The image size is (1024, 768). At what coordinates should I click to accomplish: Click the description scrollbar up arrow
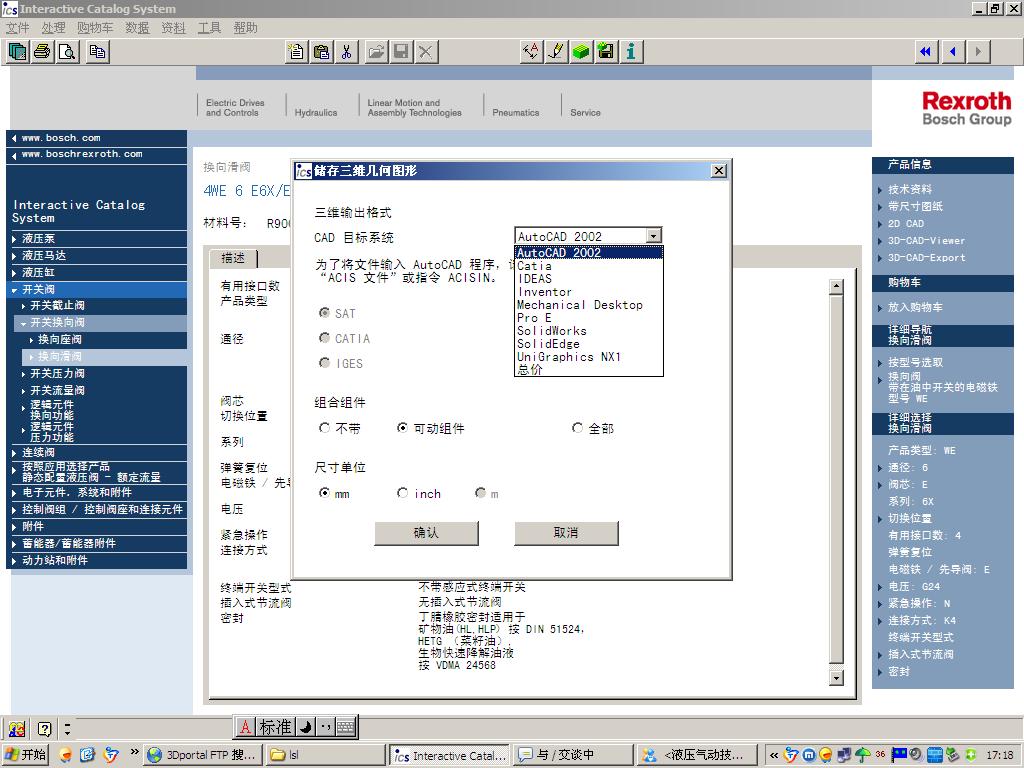pyautogui.click(x=836, y=286)
